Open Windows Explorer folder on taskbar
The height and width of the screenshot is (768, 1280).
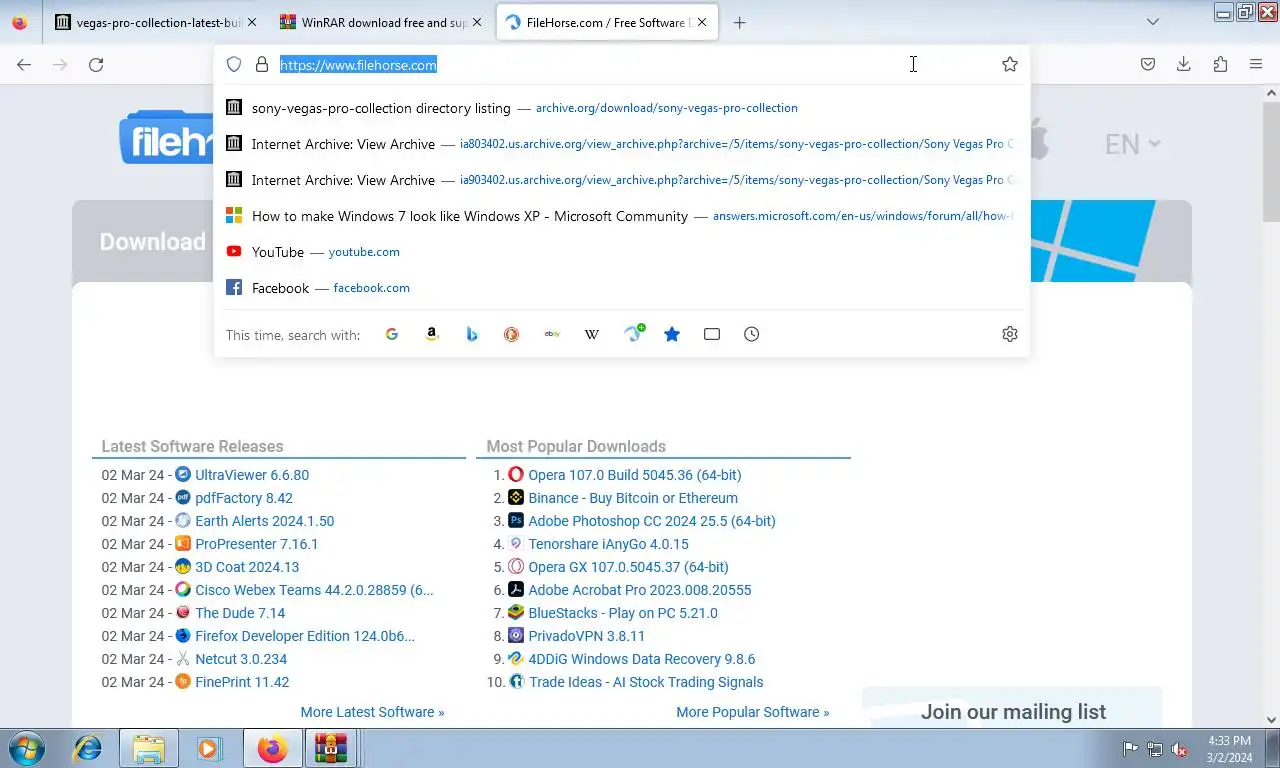pos(149,748)
